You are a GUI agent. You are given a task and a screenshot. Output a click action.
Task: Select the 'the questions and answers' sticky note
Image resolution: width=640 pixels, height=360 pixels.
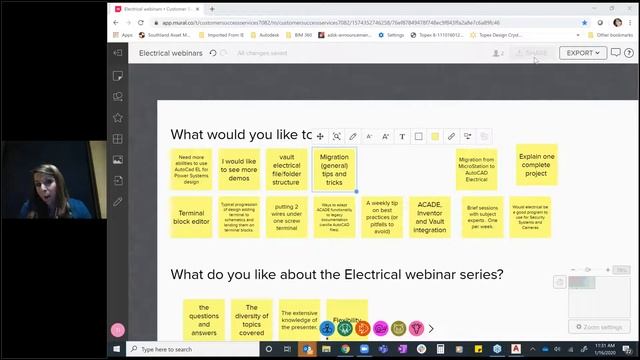pyautogui.click(x=204, y=320)
